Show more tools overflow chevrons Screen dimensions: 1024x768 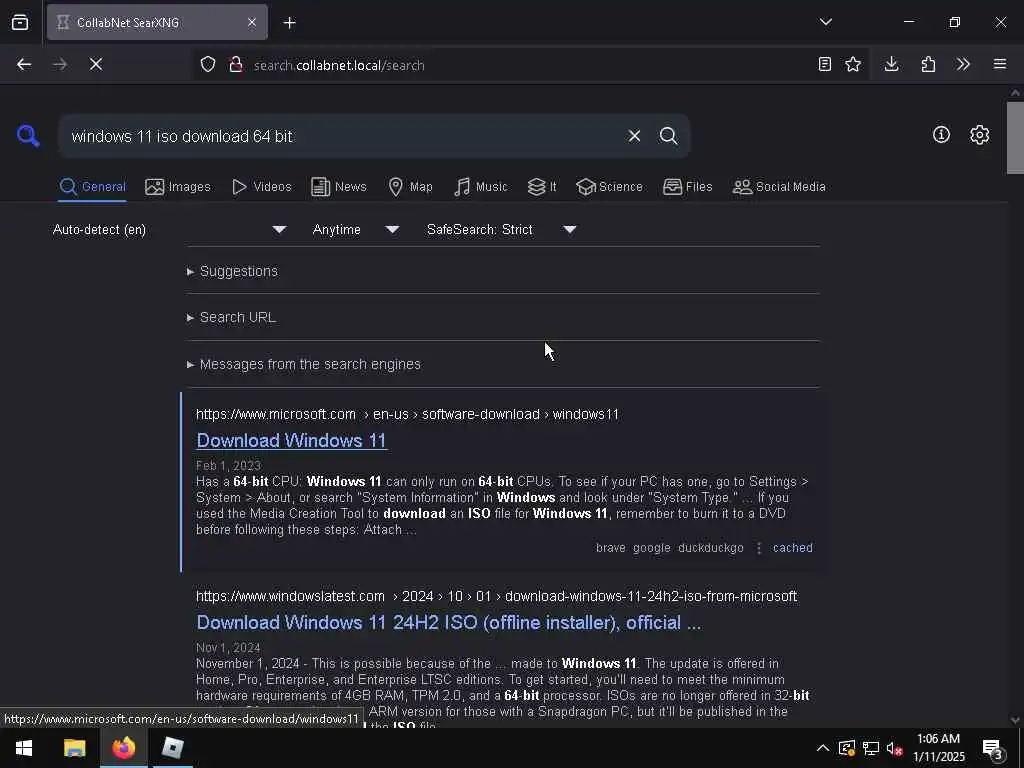(963, 64)
